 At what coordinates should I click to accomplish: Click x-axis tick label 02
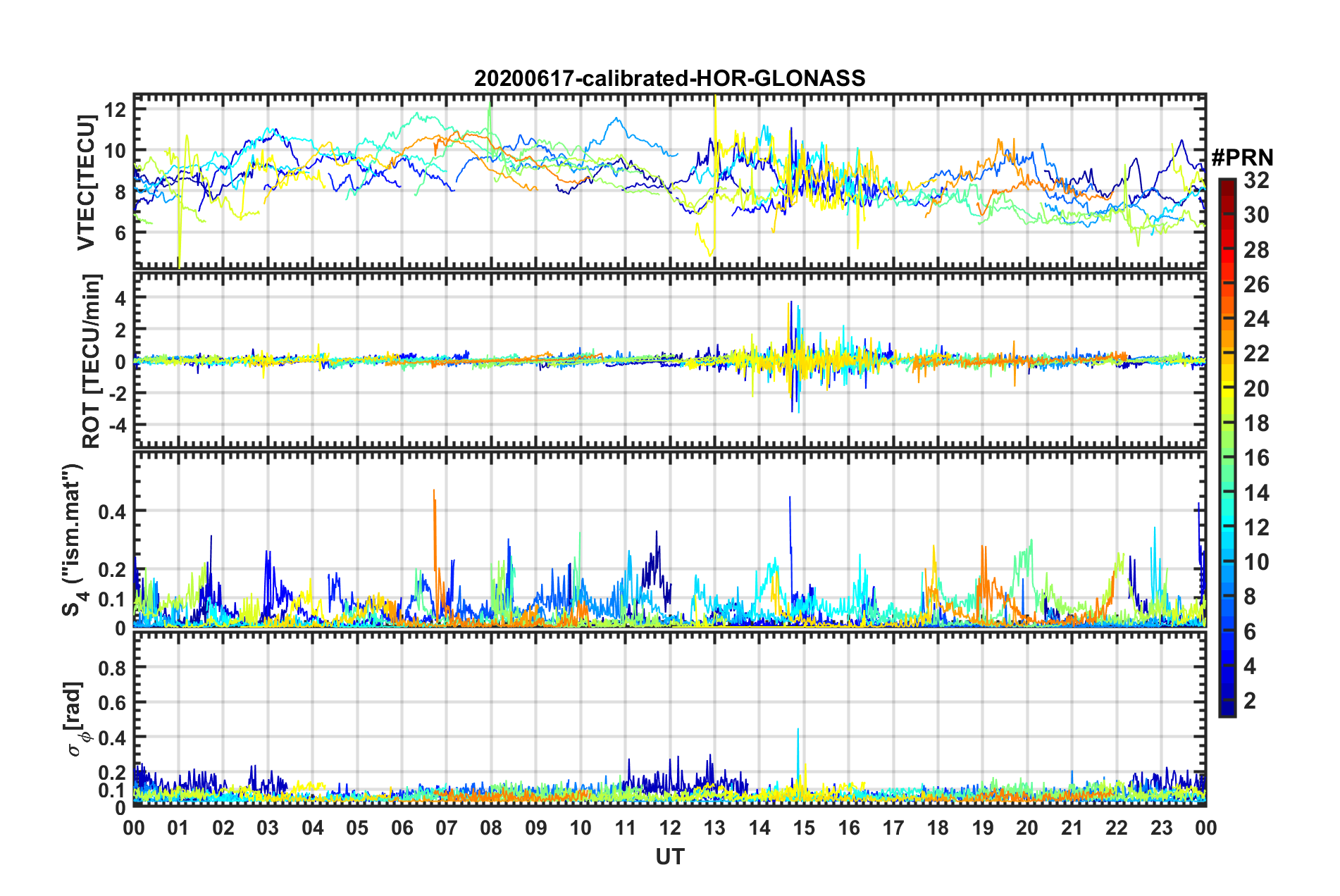pyautogui.click(x=223, y=828)
